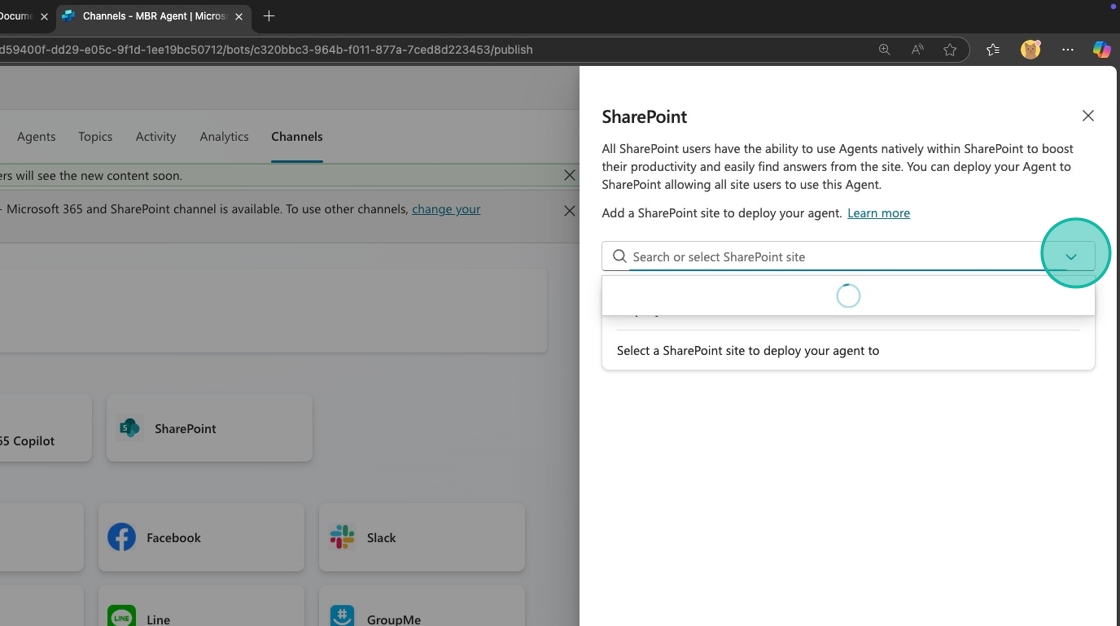Switch to the Agents tab

point(36,137)
